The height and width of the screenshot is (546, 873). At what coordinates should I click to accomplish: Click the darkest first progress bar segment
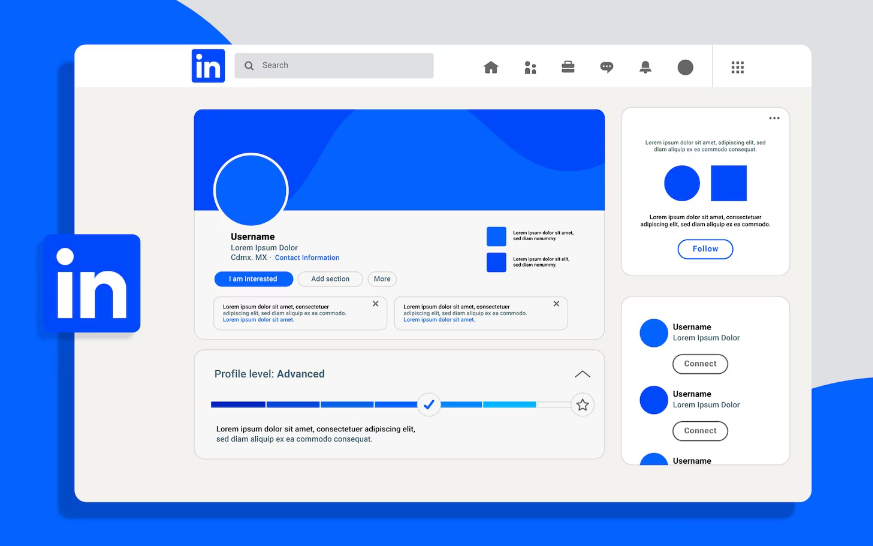(x=238, y=405)
